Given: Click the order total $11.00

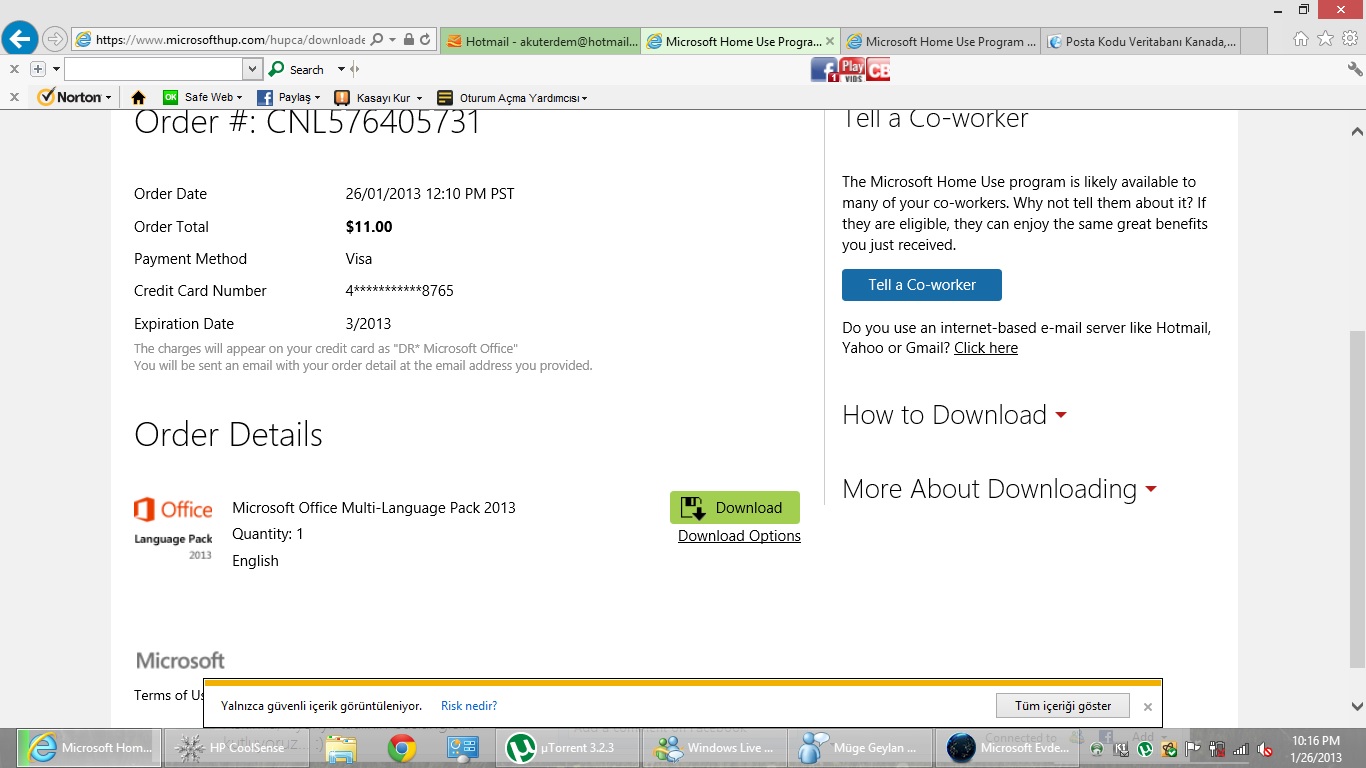Looking at the screenshot, I should [369, 227].
